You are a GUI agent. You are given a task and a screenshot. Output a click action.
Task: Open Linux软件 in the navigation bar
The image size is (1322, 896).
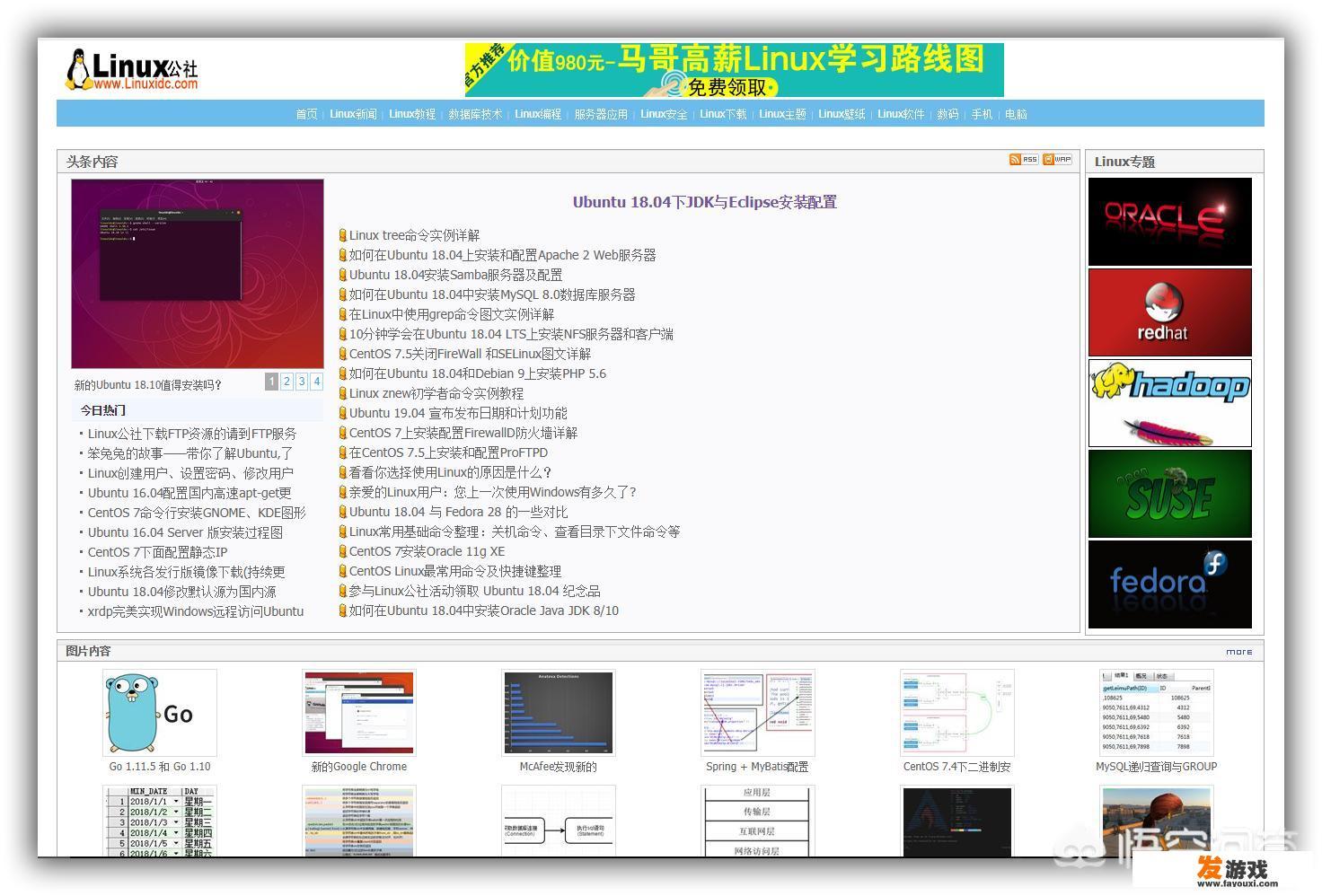pos(901,114)
